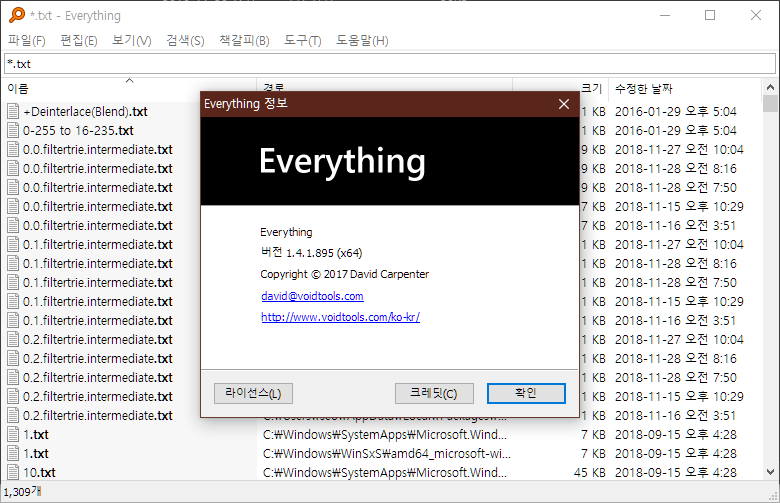Click file icon of 0-255 to 16-235.txt
This screenshot has height=503, width=780.
coord(13,130)
